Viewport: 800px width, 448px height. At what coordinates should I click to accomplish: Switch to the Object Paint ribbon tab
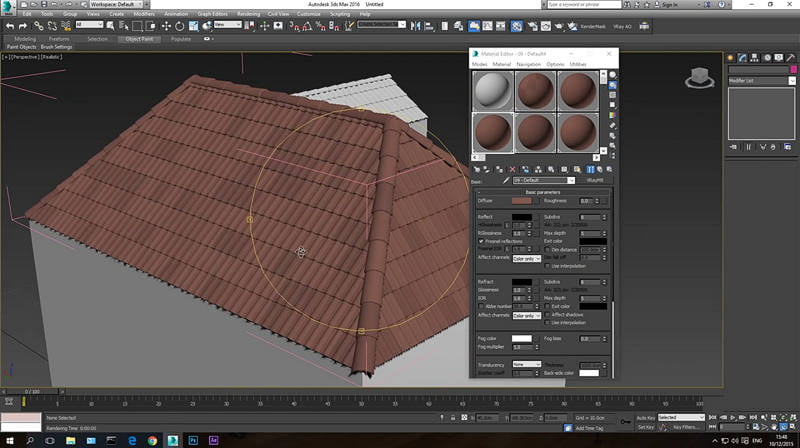point(137,39)
